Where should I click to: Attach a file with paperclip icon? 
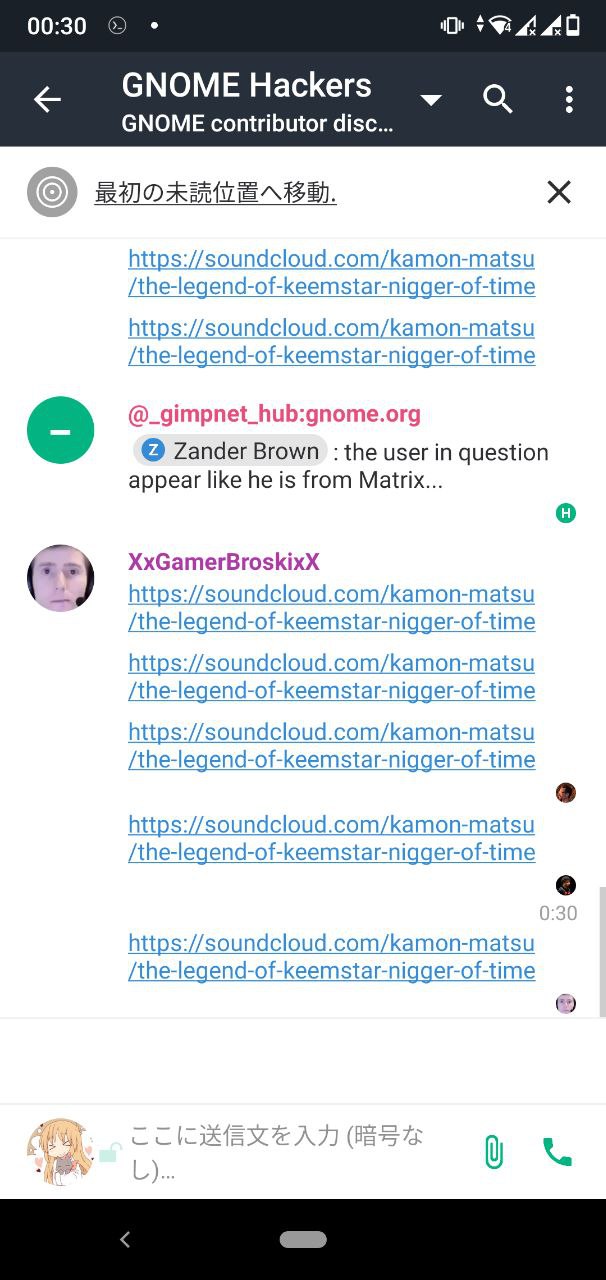coord(493,1152)
